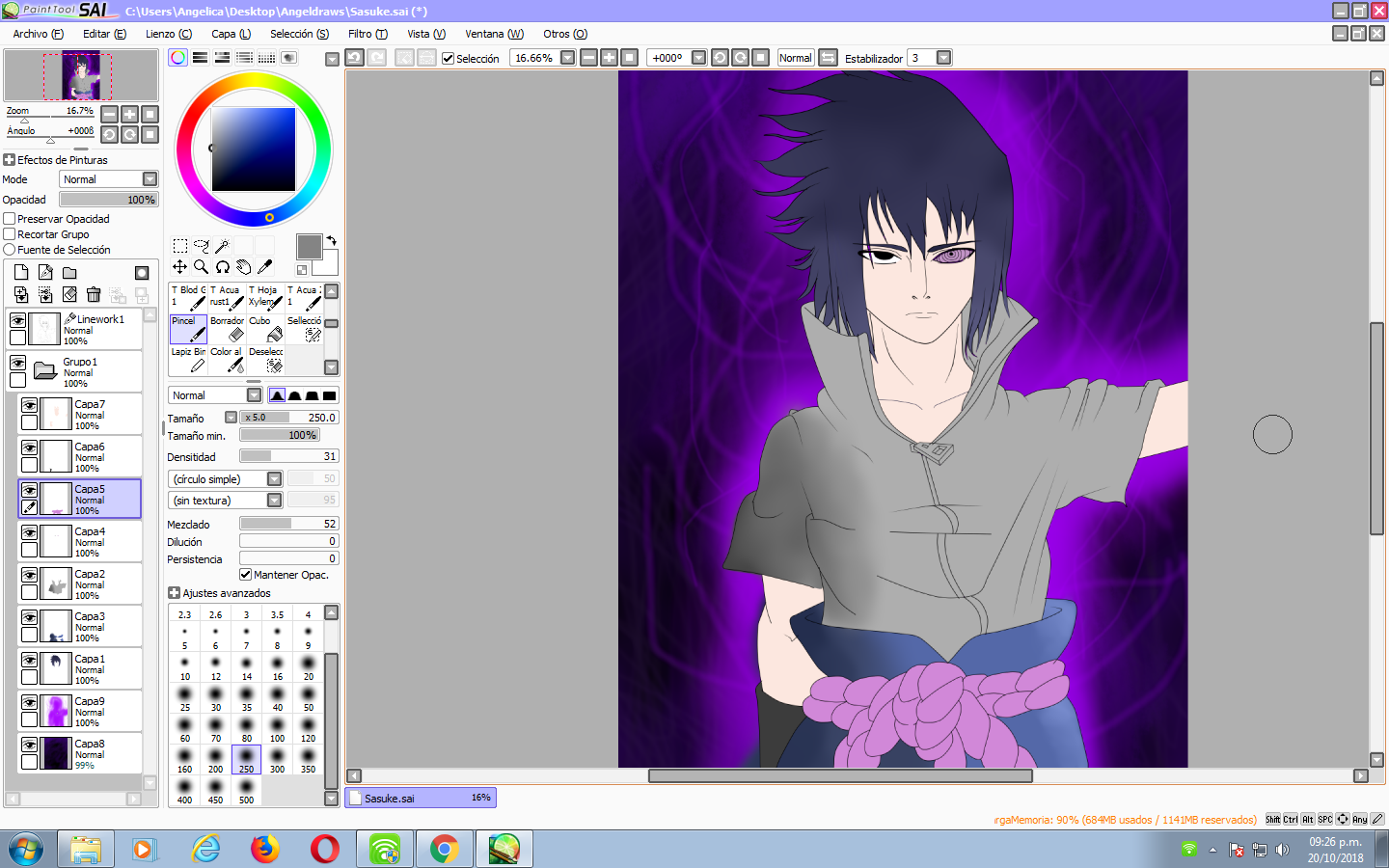The image size is (1389, 868).
Task: Create a new linework layer
Action: tap(45, 273)
